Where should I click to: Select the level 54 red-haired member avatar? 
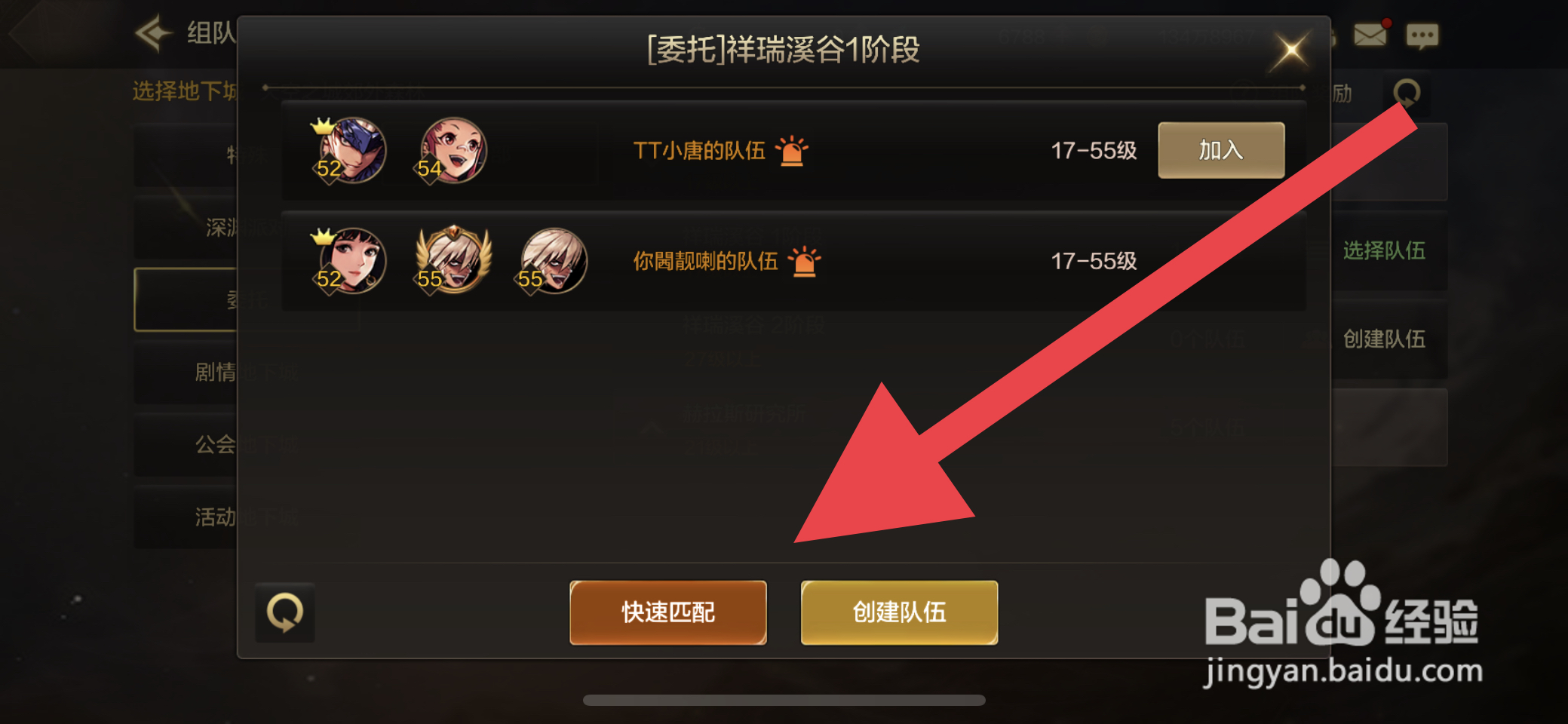[451, 150]
